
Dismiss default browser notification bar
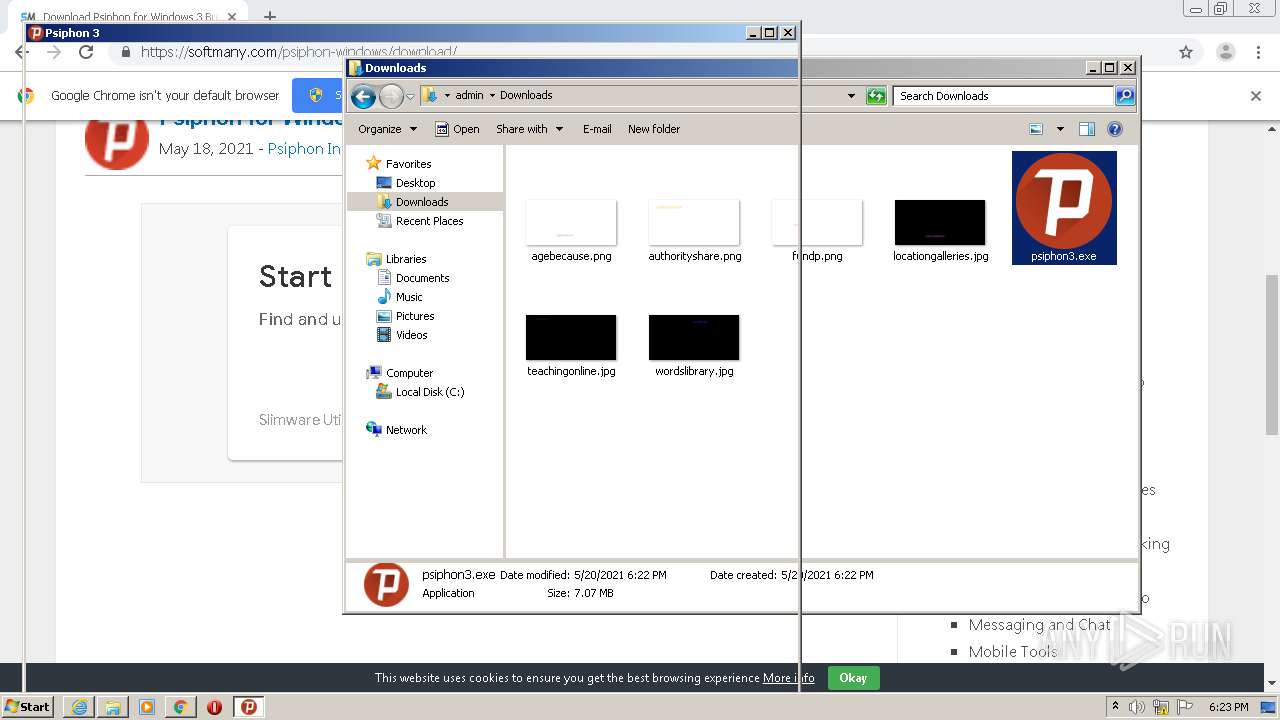coord(1256,96)
